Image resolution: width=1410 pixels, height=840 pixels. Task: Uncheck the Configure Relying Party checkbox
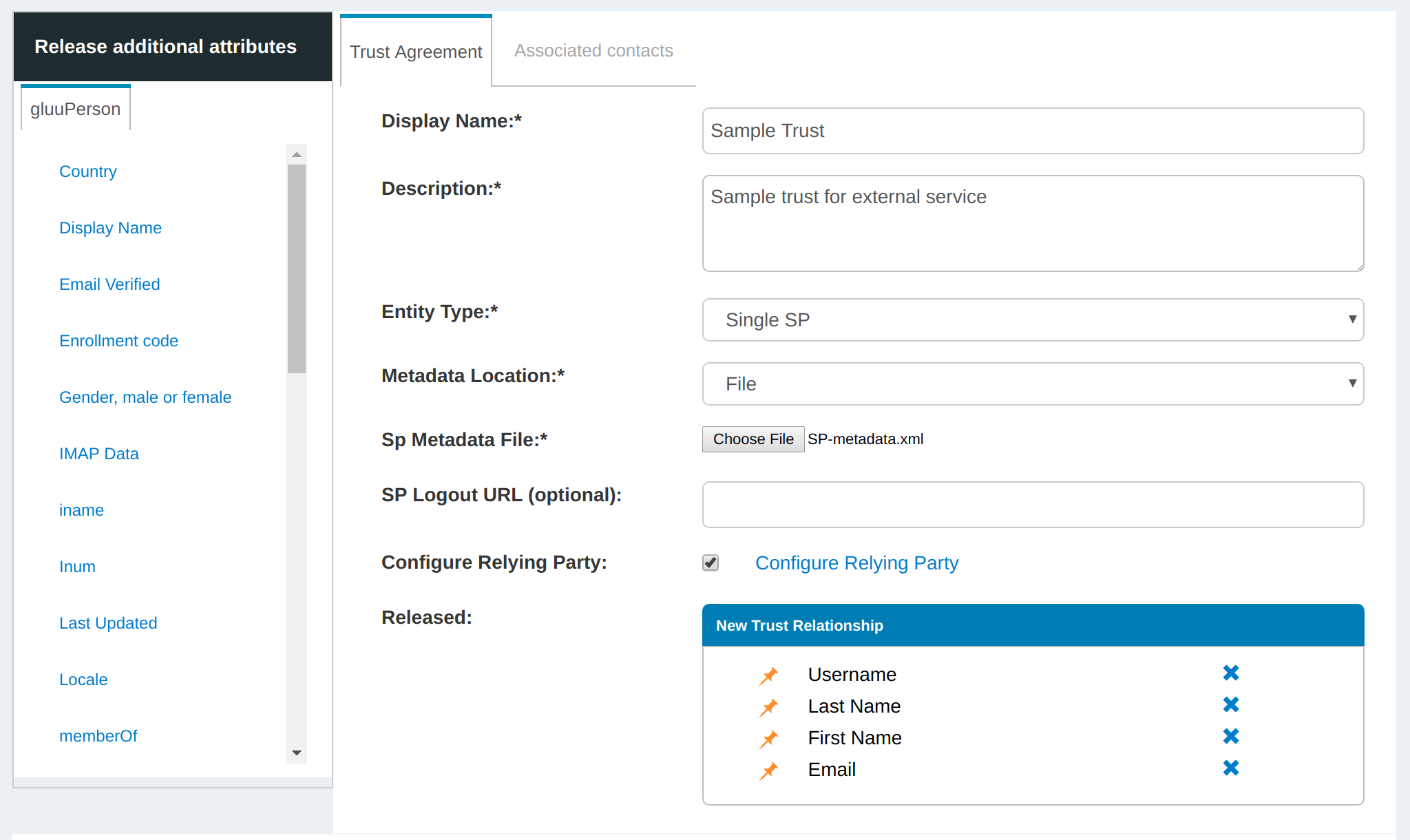click(x=711, y=563)
